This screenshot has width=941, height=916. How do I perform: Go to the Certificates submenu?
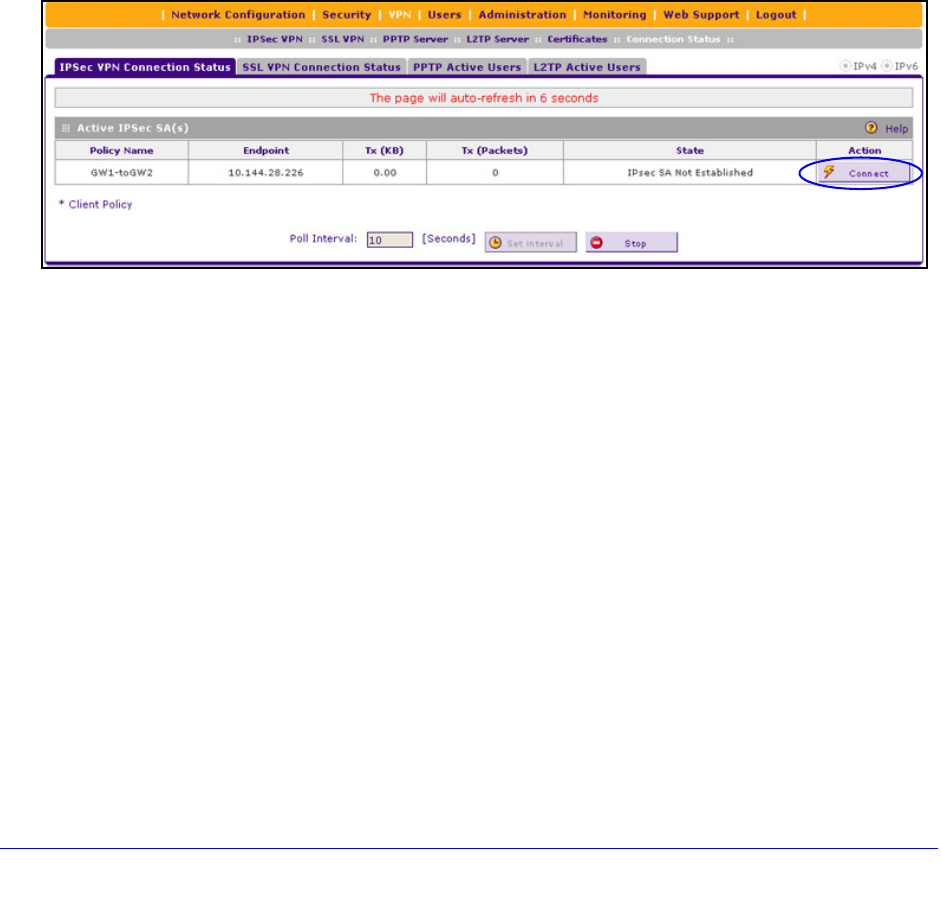(577, 39)
